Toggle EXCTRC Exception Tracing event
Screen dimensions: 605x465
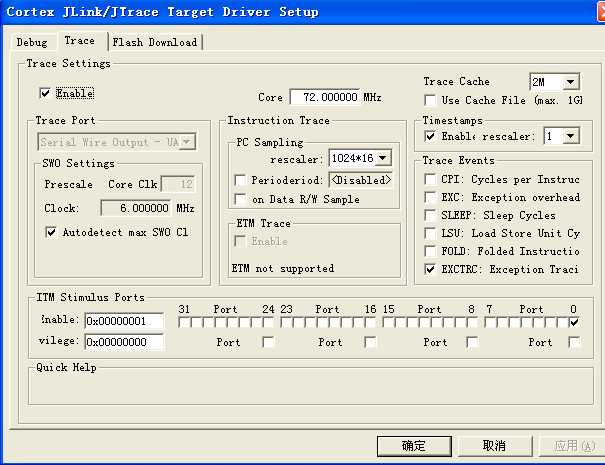[x=430, y=269]
